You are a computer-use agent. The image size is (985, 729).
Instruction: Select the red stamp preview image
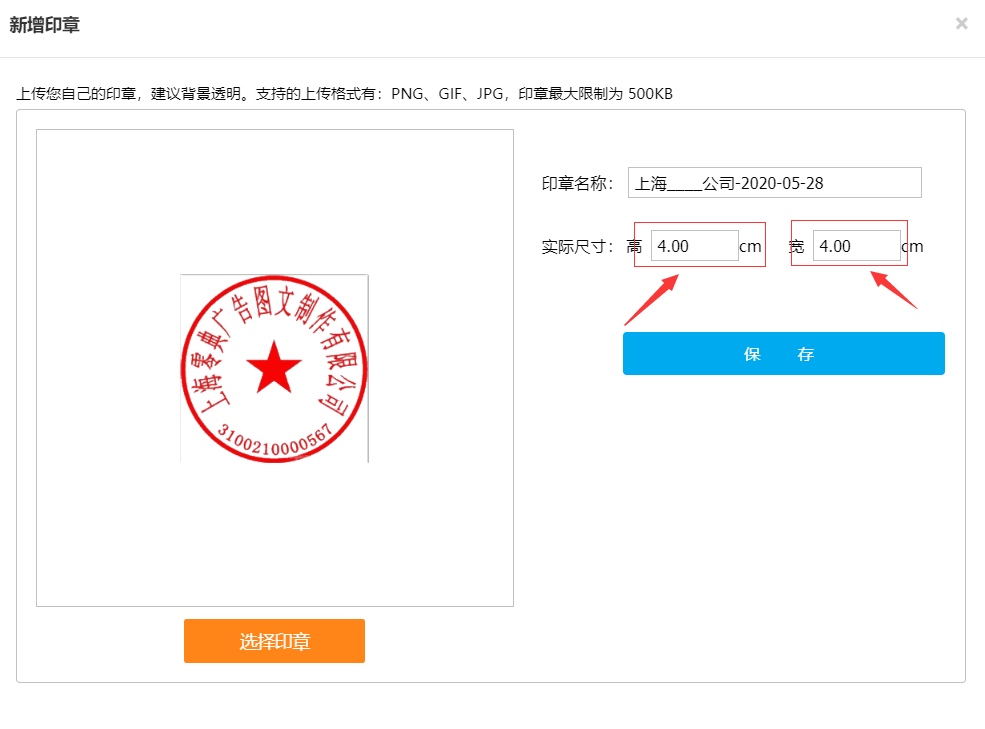tap(274, 368)
